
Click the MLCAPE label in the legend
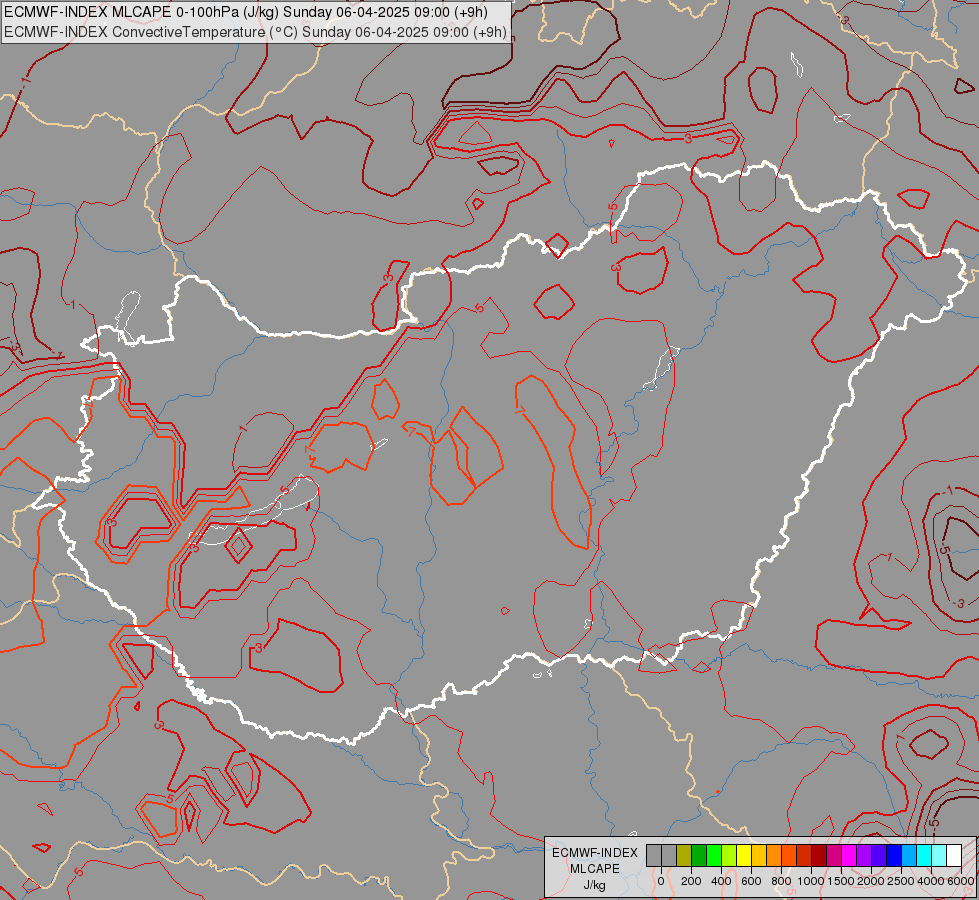click(x=595, y=869)
